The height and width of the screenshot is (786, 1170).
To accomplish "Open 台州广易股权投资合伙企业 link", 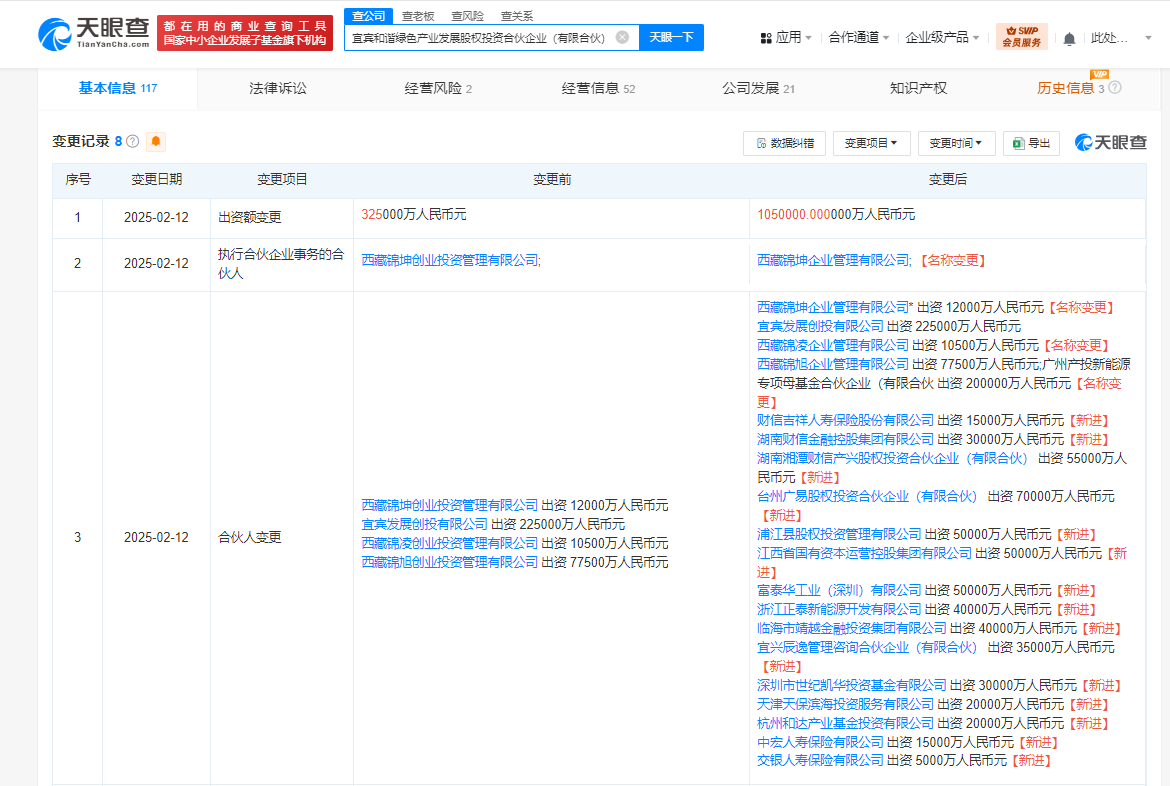I will click(867, 496).
